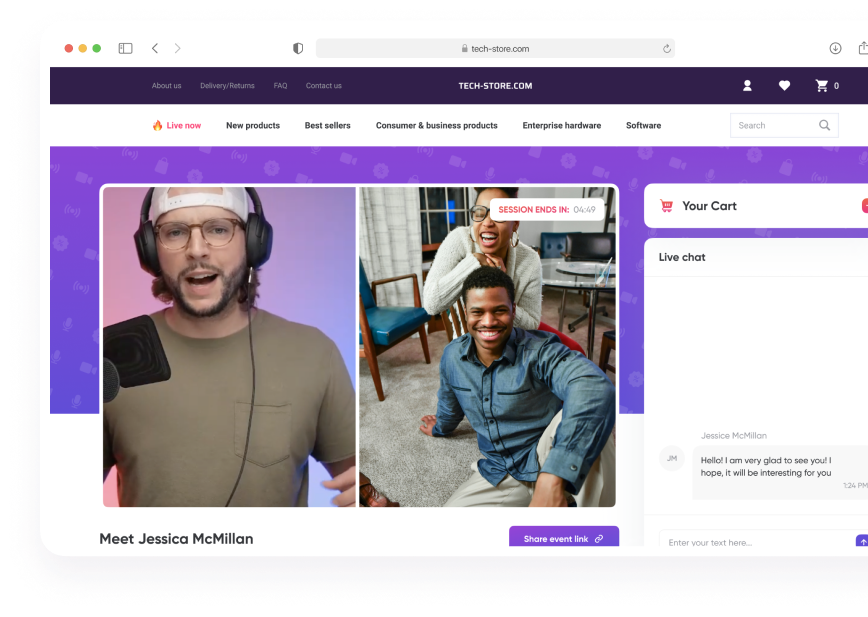This screenshot has width=868, height=617.
Task: Open the privacy shield icon
Action: pyautogui.click(x=298, y=49)
